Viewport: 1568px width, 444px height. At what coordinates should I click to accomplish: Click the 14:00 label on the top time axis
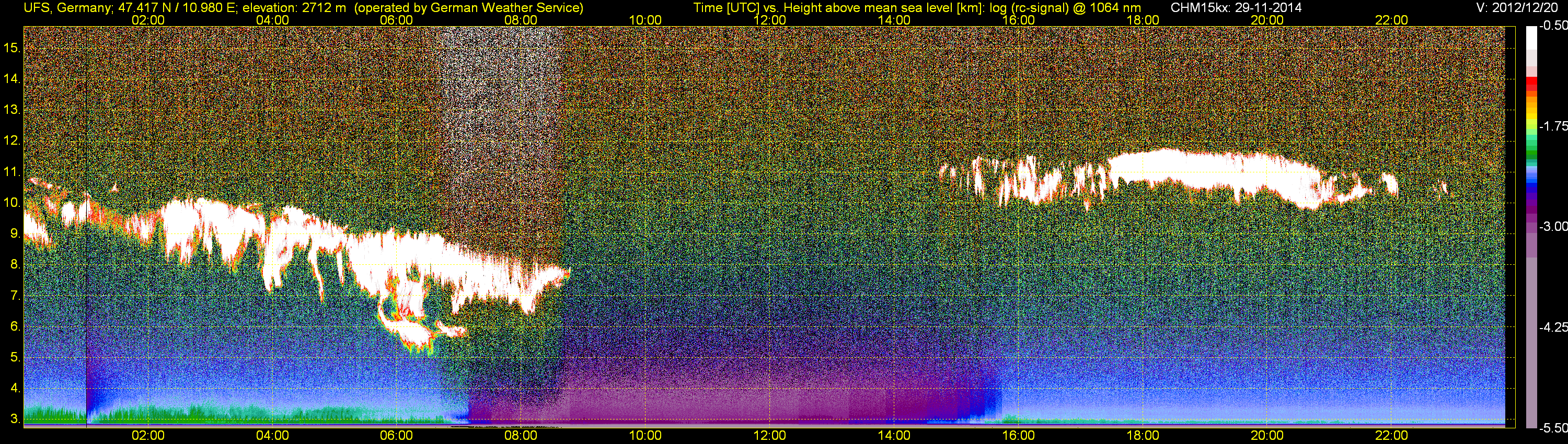(894, 20)
